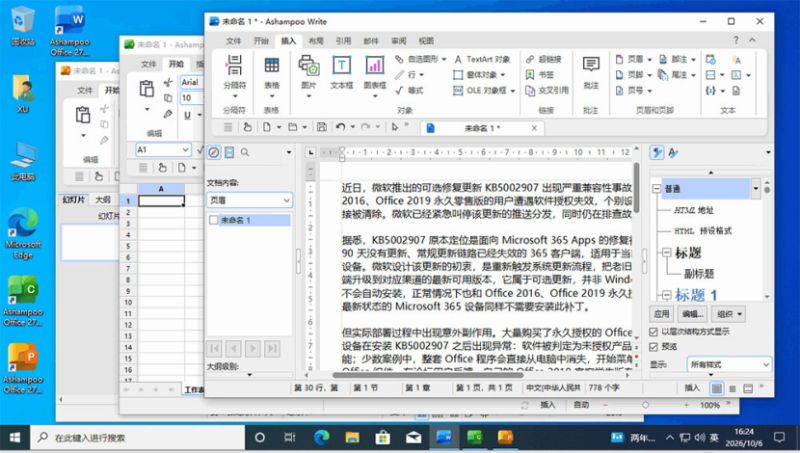Click the search magnifier in left sidebar
Viewport: 800px width, 453px height.
pyautogui.click(x=245, y=152)
